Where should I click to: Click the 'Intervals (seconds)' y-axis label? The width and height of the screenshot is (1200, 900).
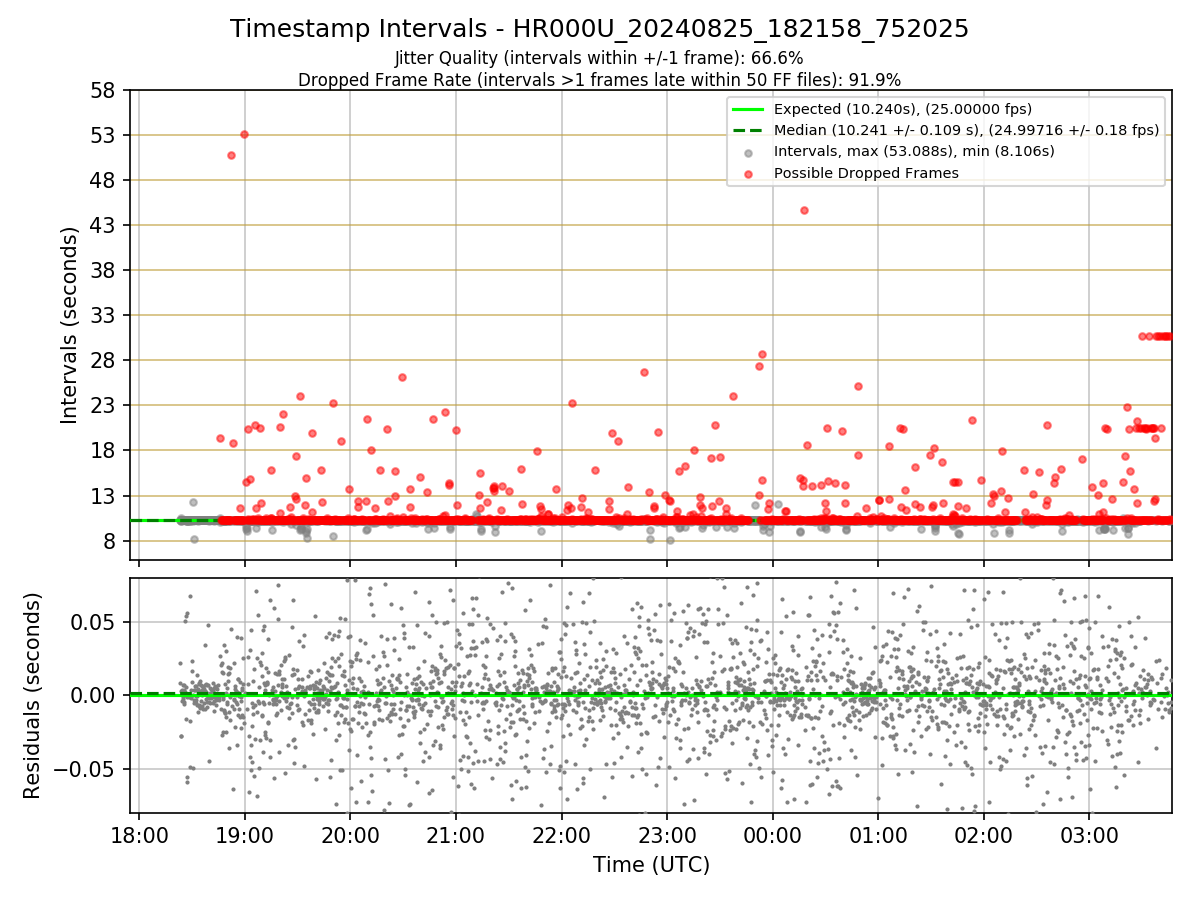pos(70,325)
